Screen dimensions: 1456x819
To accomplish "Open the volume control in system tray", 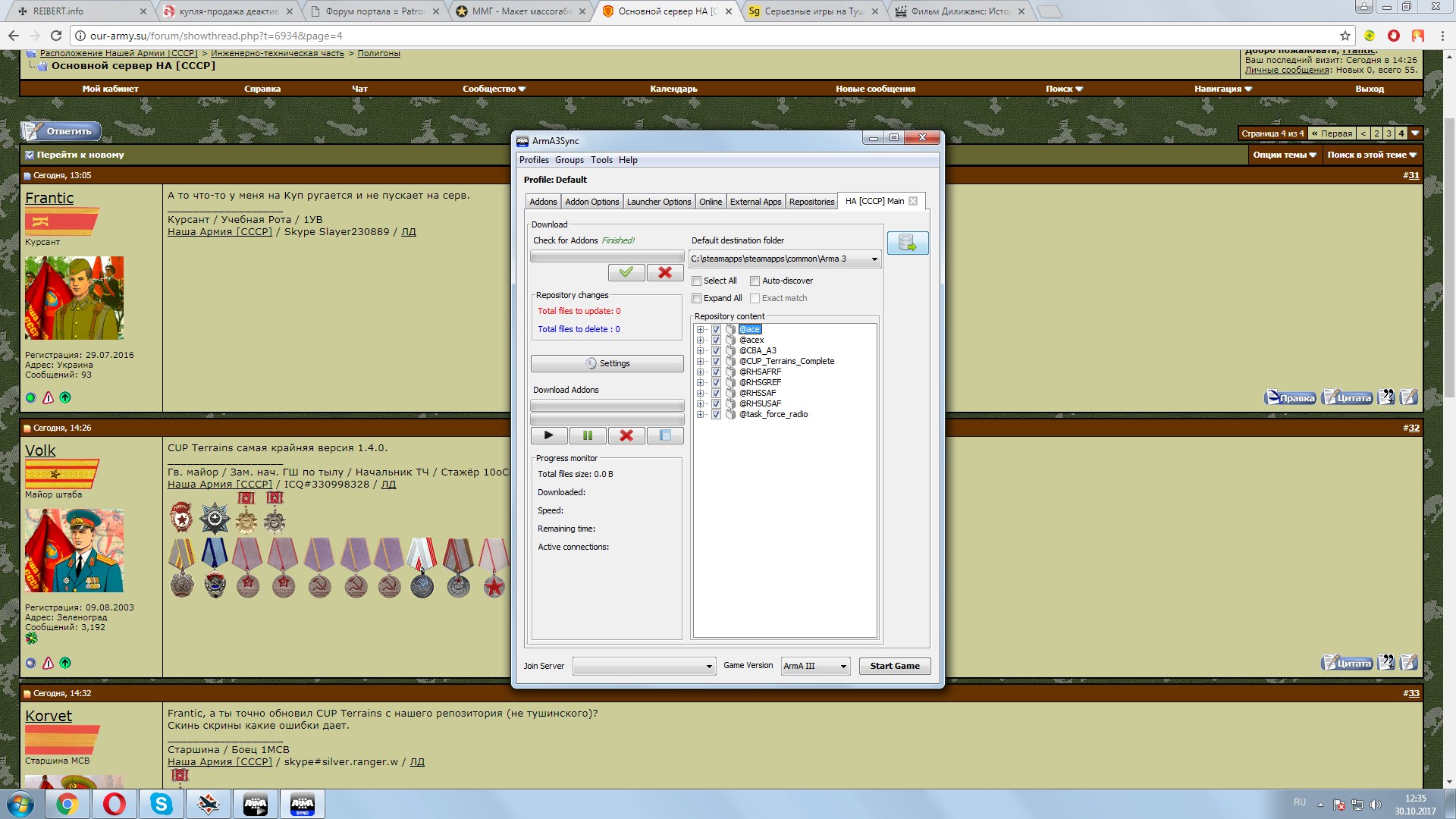I will (1376, 805).
